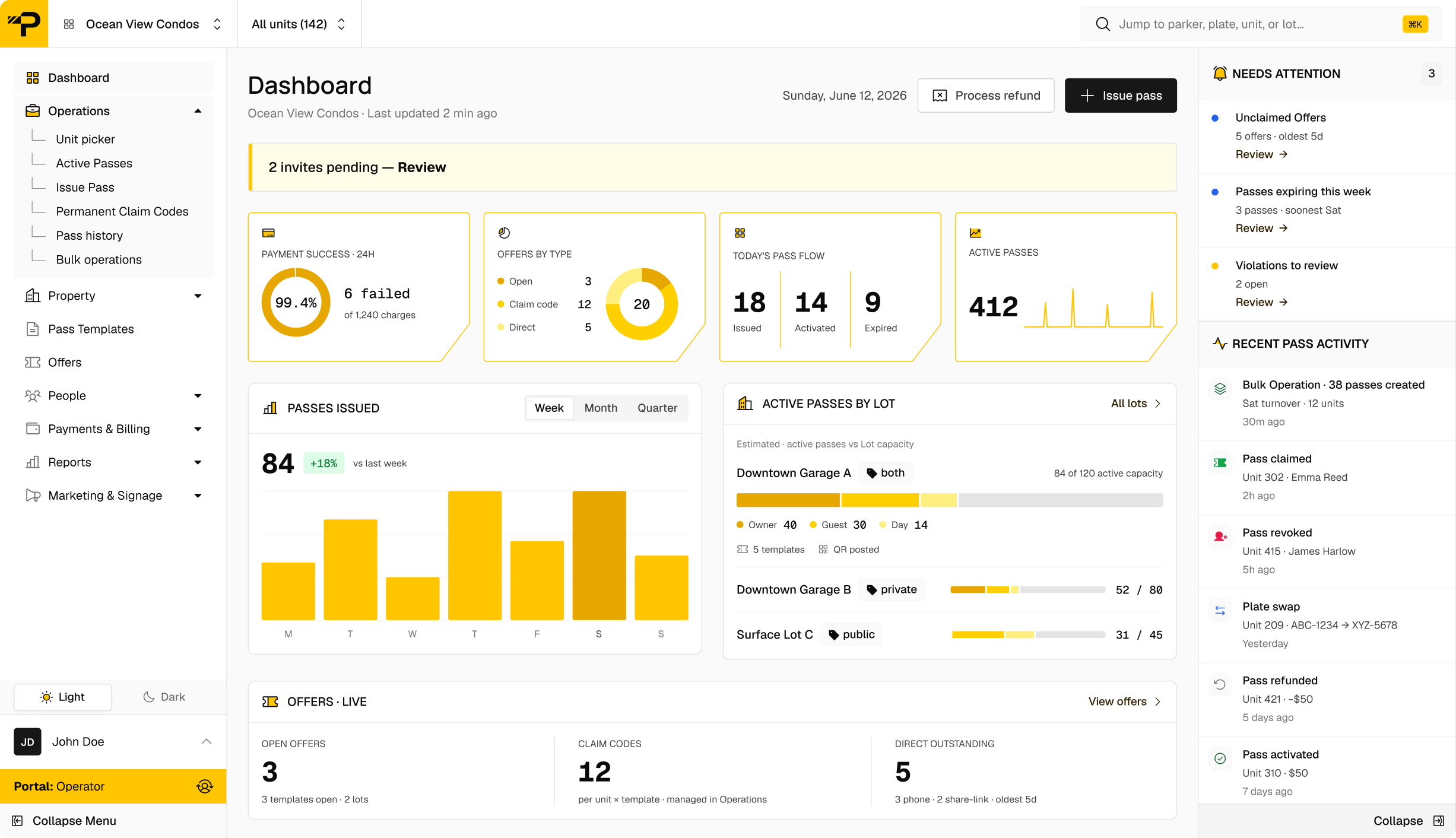
Task: Click the Pass refunded undo icon
Action: point(1220,684)
